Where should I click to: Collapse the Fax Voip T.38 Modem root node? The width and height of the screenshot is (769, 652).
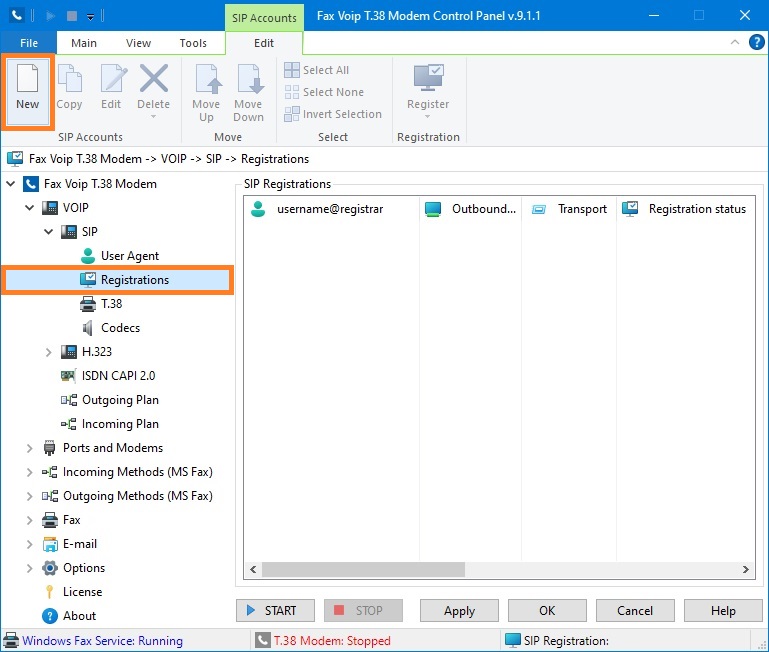click(11, 184)
